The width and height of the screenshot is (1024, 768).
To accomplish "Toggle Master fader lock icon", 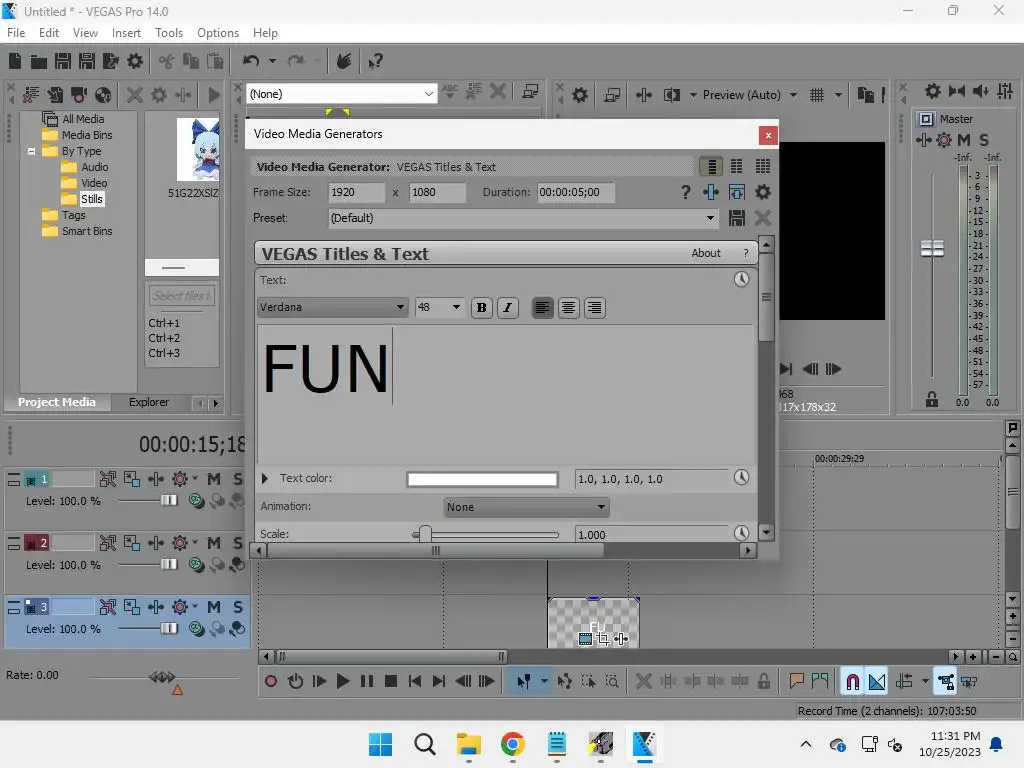I will click(x=932, y=400).
